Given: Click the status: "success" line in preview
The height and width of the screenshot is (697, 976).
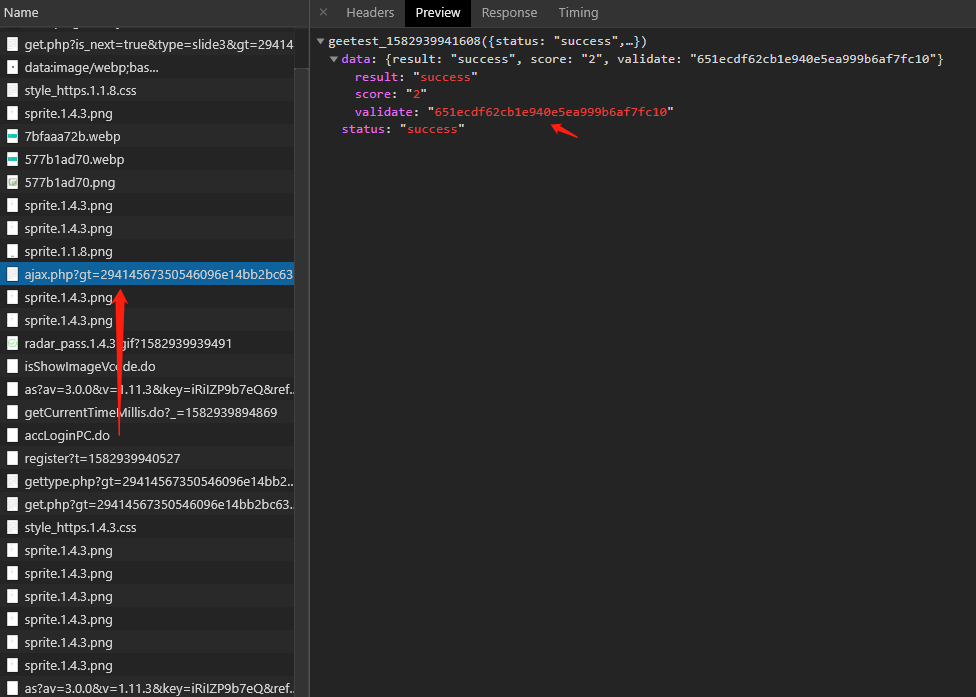Looking at the screenshot, I should [403, 129].
